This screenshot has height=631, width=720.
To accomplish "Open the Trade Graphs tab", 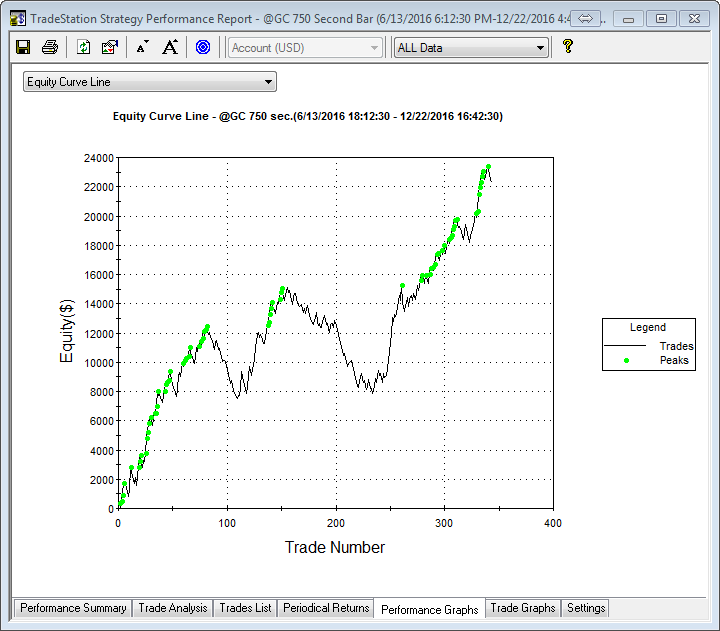I will (522, 608).
